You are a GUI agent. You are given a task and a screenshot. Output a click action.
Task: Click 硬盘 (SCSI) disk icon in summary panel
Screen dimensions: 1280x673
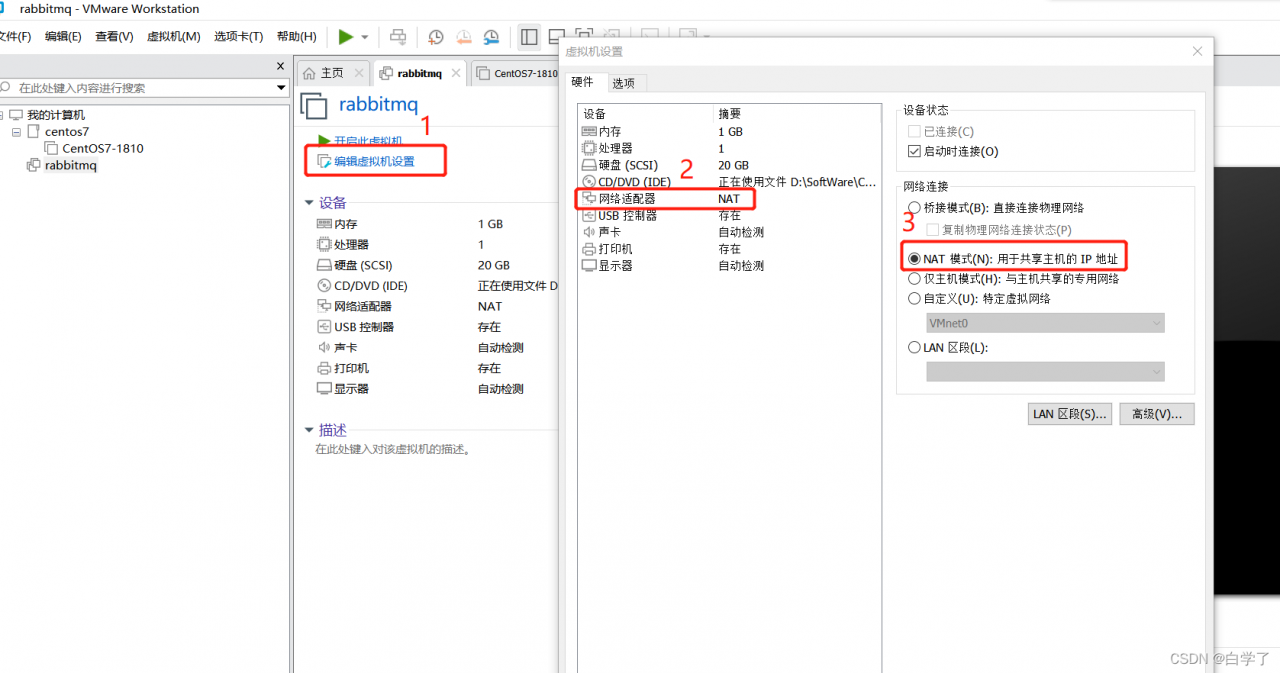(x=324, y=265)
